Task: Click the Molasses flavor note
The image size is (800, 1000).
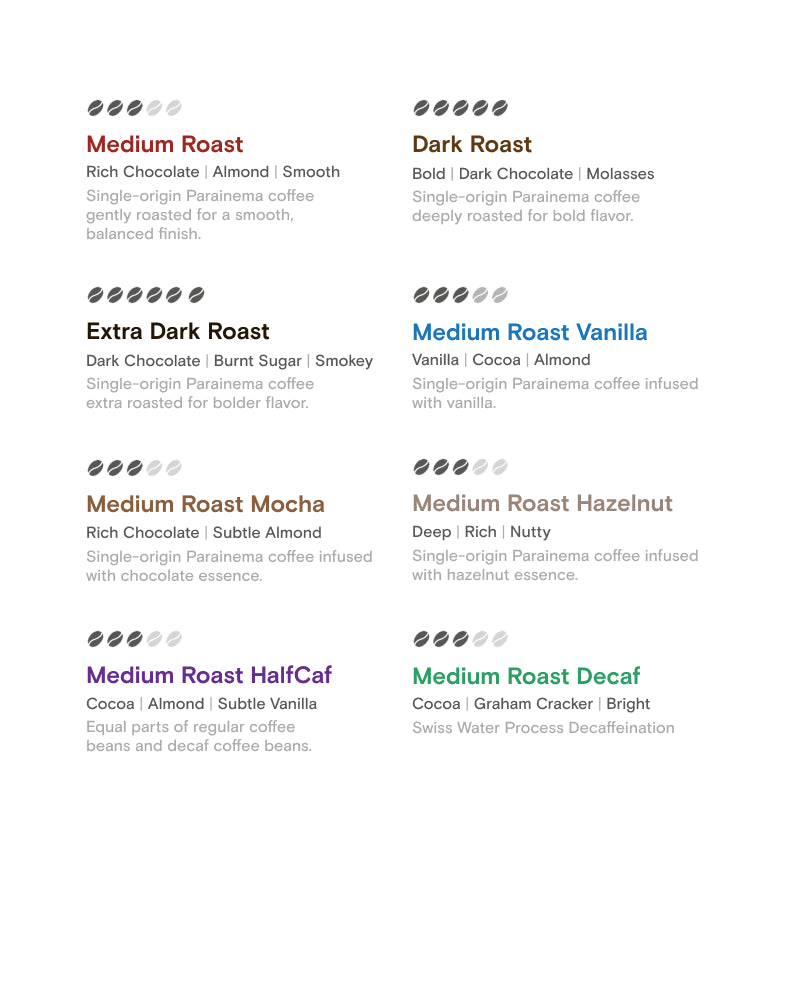Action: (x=620, y=174)
